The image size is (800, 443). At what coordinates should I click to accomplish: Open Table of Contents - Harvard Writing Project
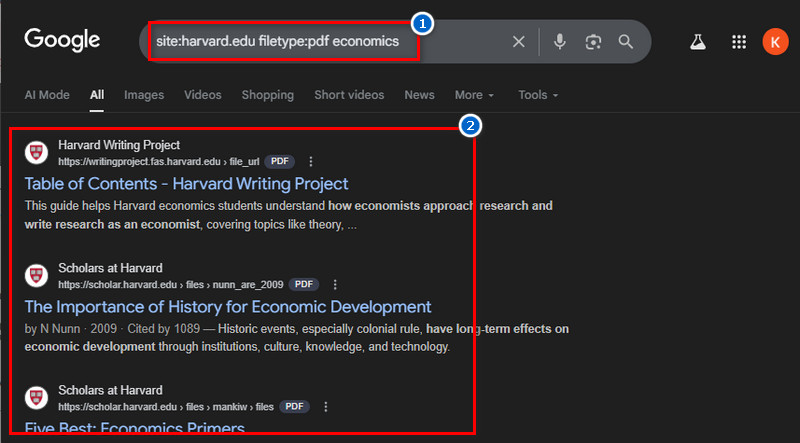point(186,184)
